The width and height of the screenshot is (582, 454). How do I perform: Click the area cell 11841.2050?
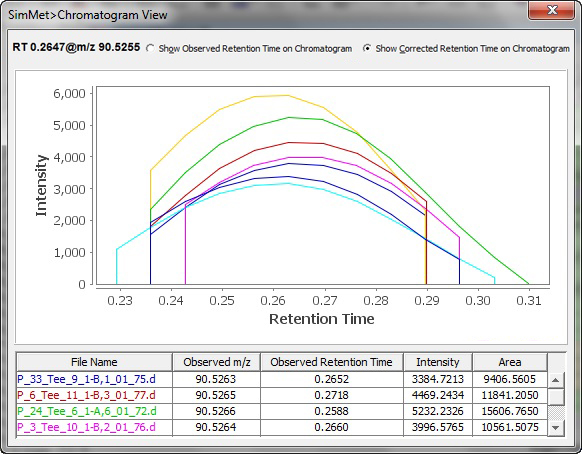510,395
